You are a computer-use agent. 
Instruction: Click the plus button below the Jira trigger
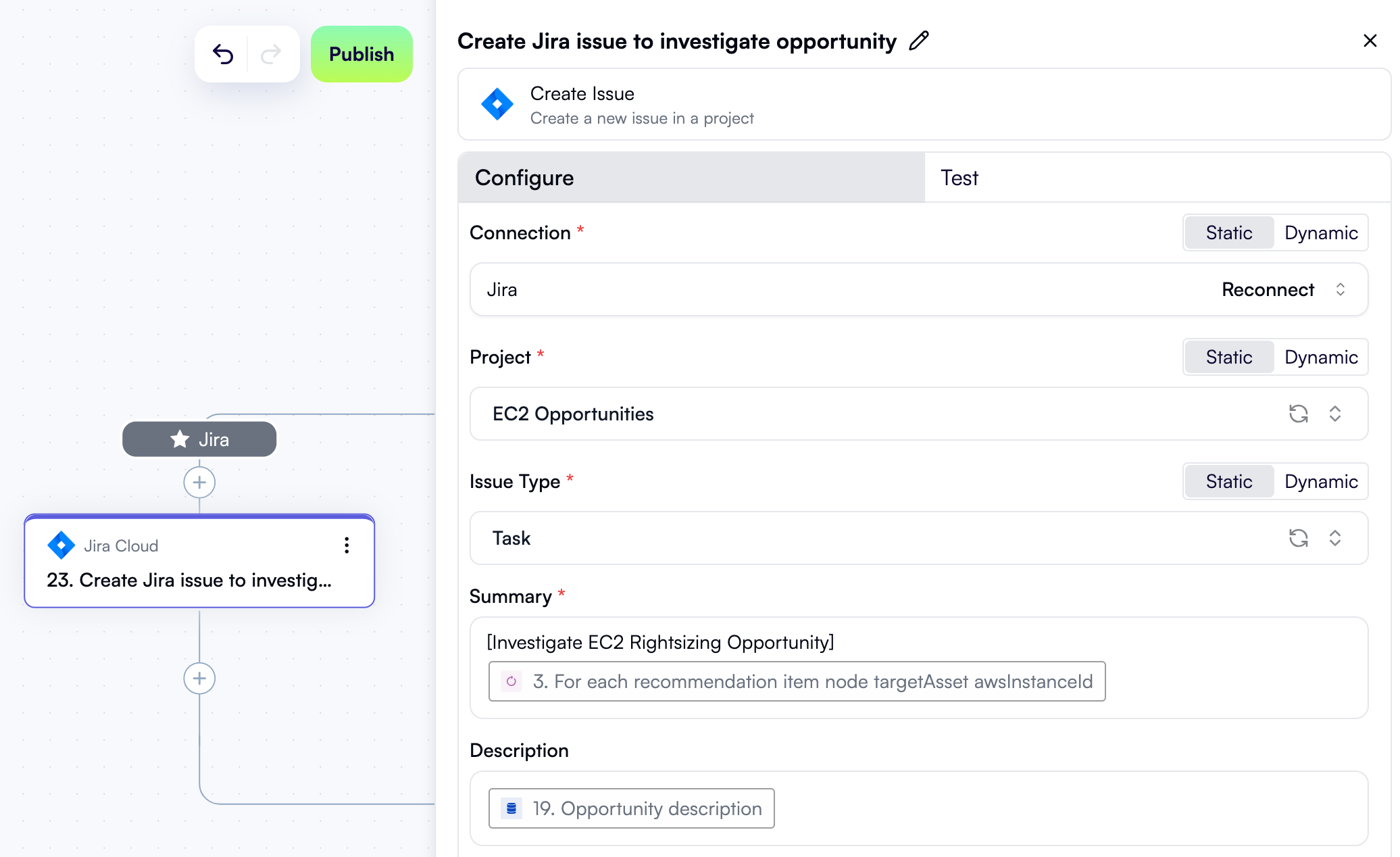(x=199, y=482)
